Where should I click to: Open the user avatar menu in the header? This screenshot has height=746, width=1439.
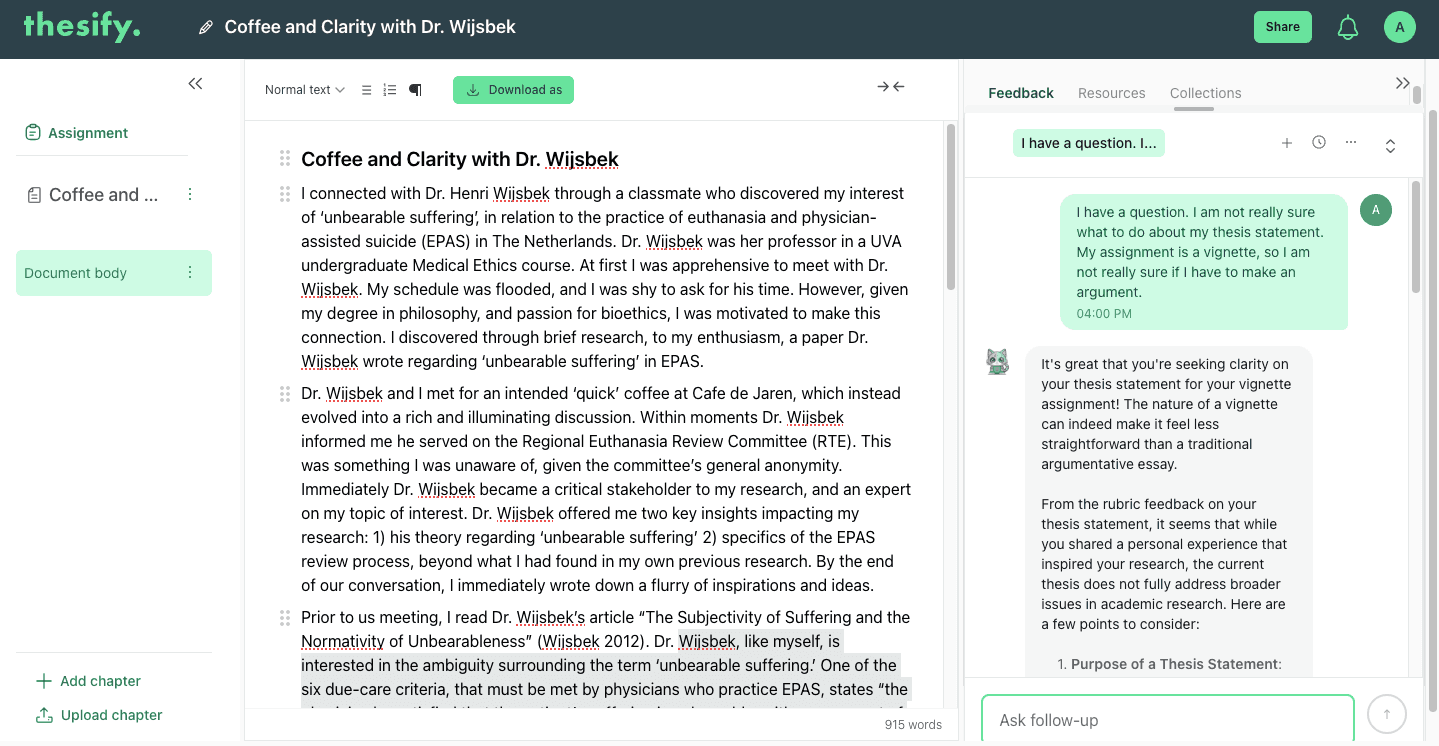[1399, 27]
